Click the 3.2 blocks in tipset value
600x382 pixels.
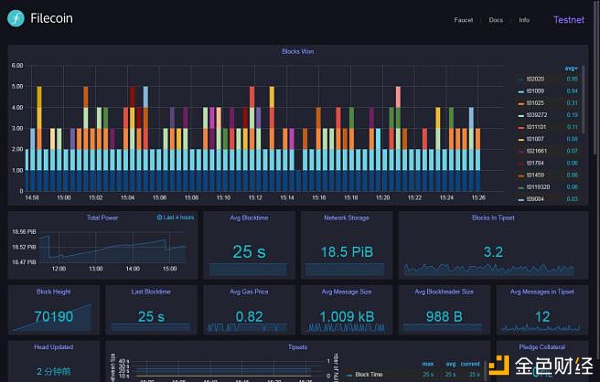pos(493,252)
